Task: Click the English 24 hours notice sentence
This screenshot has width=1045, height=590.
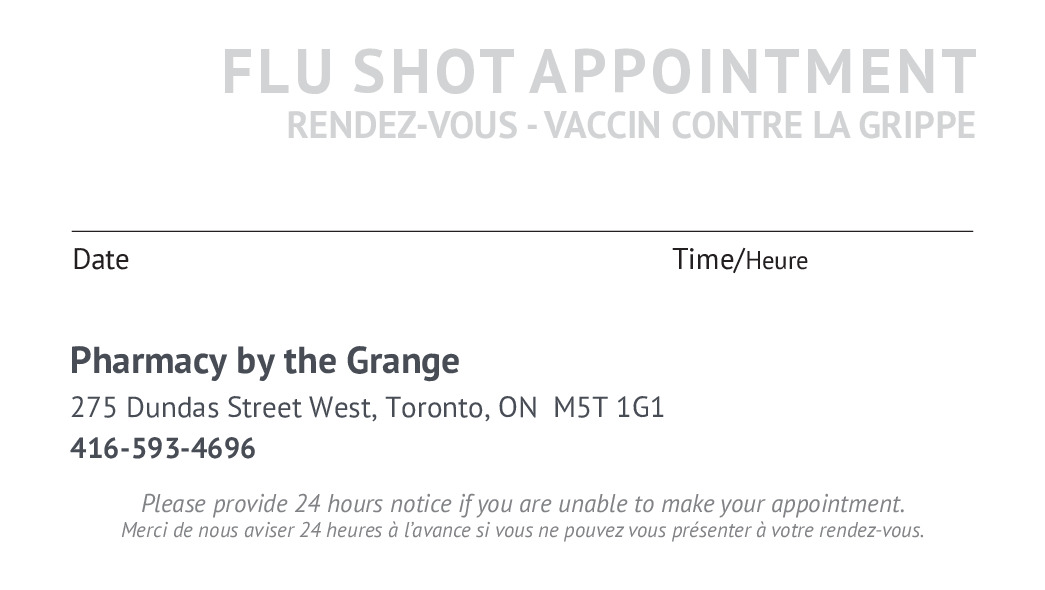Action: (522, 503)
